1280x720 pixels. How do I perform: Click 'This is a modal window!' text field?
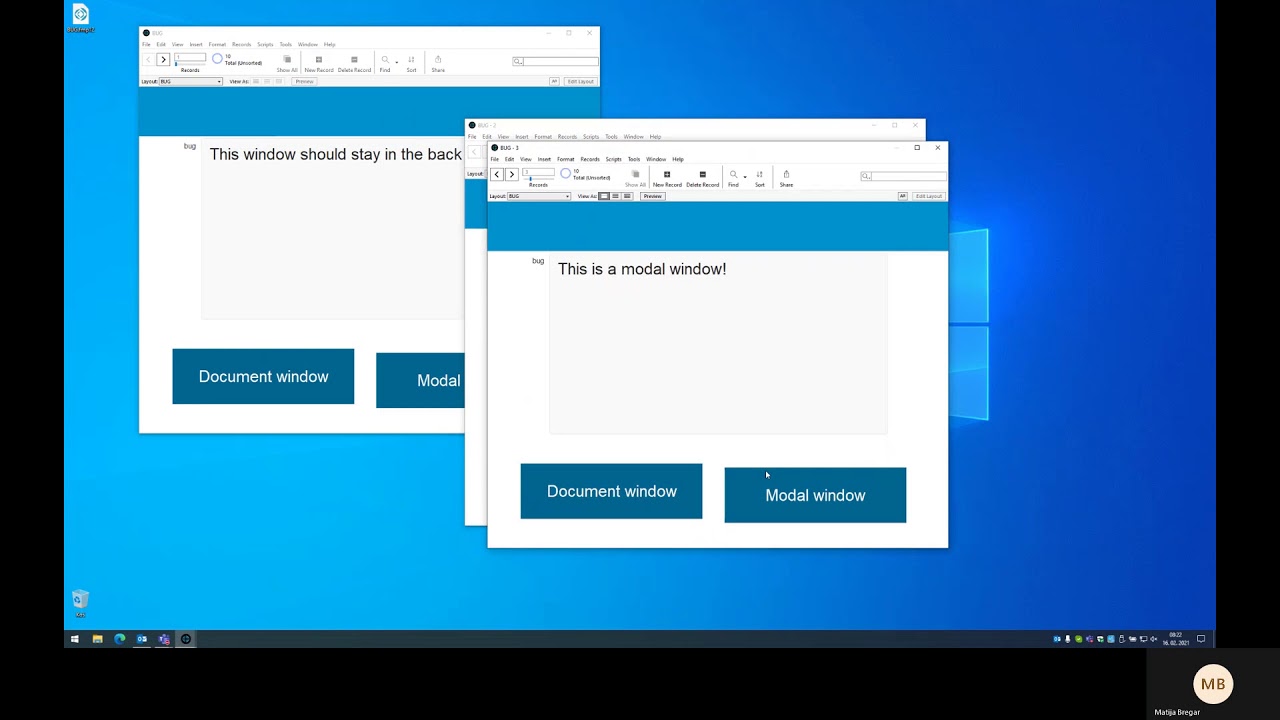coord(718,343)
